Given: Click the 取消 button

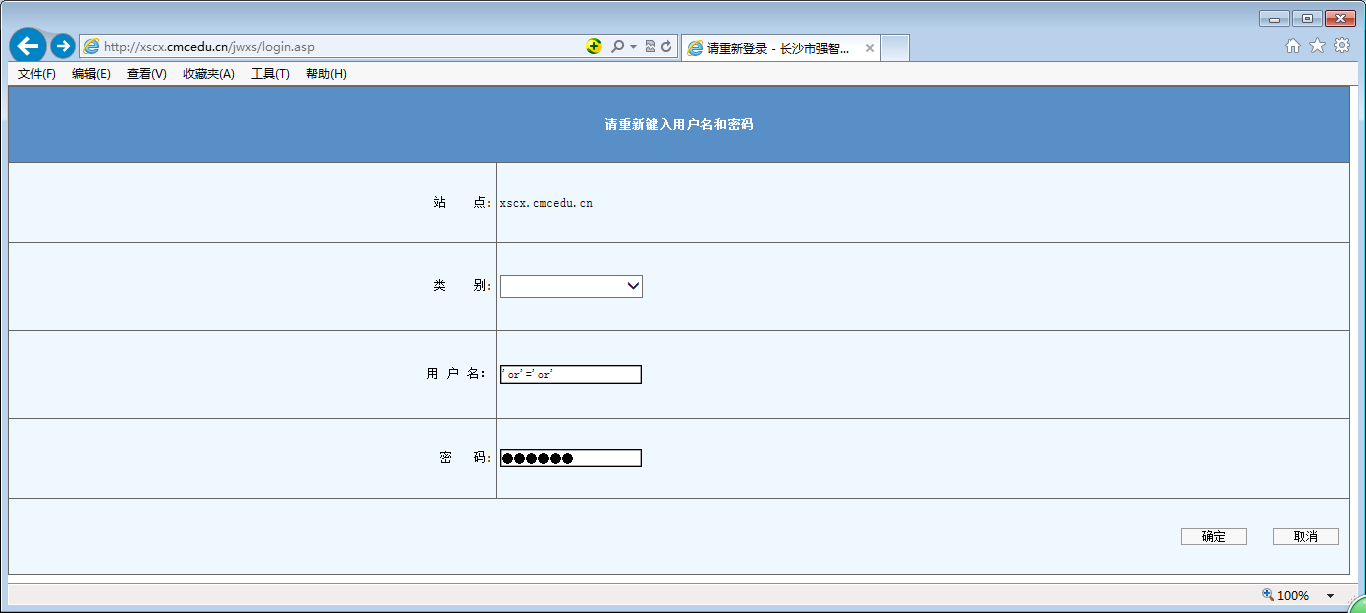Looking at the screenshot, I should coord(1306,537).
